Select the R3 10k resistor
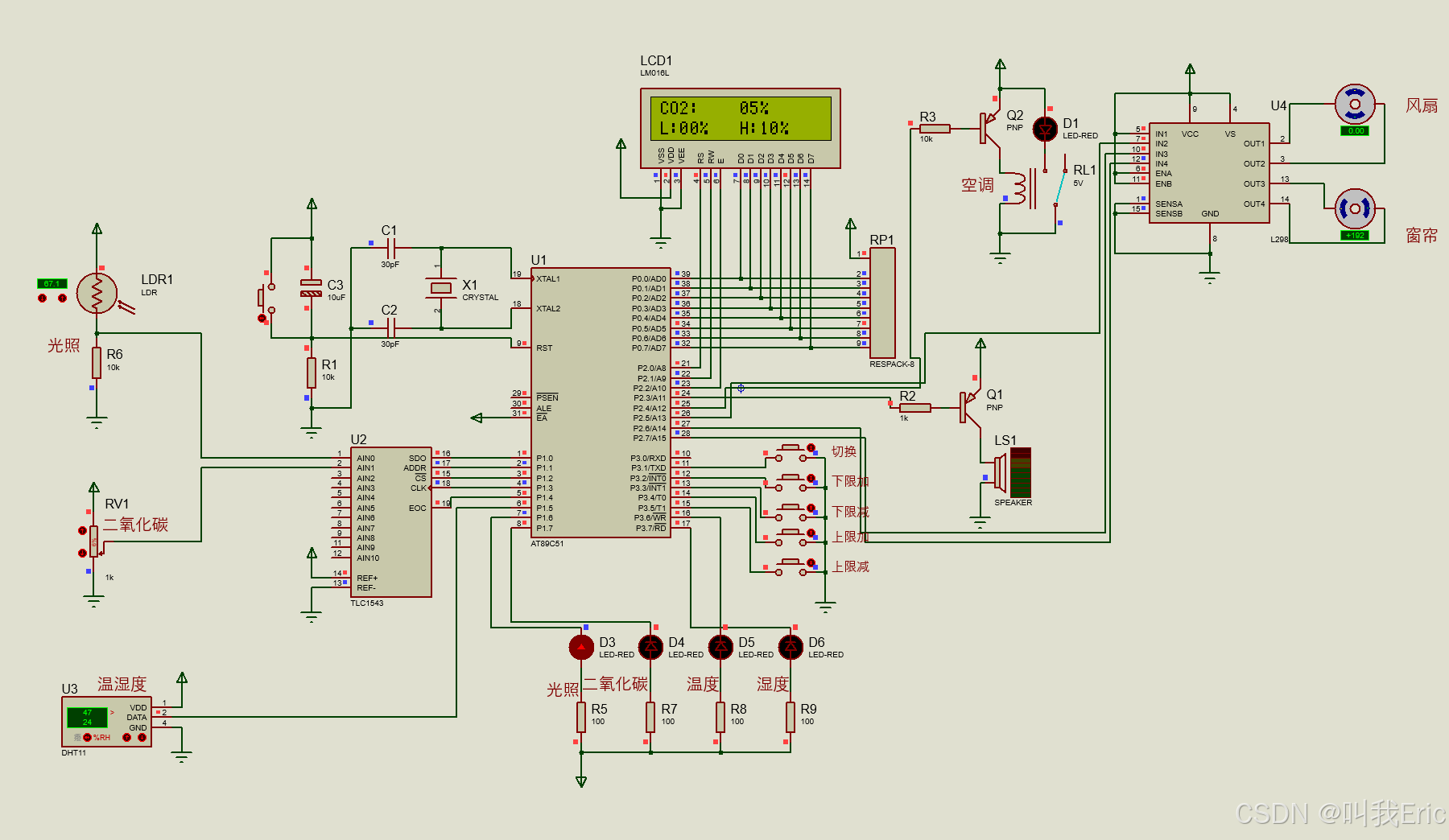1449x840 pixels. (x=935, y=129)
